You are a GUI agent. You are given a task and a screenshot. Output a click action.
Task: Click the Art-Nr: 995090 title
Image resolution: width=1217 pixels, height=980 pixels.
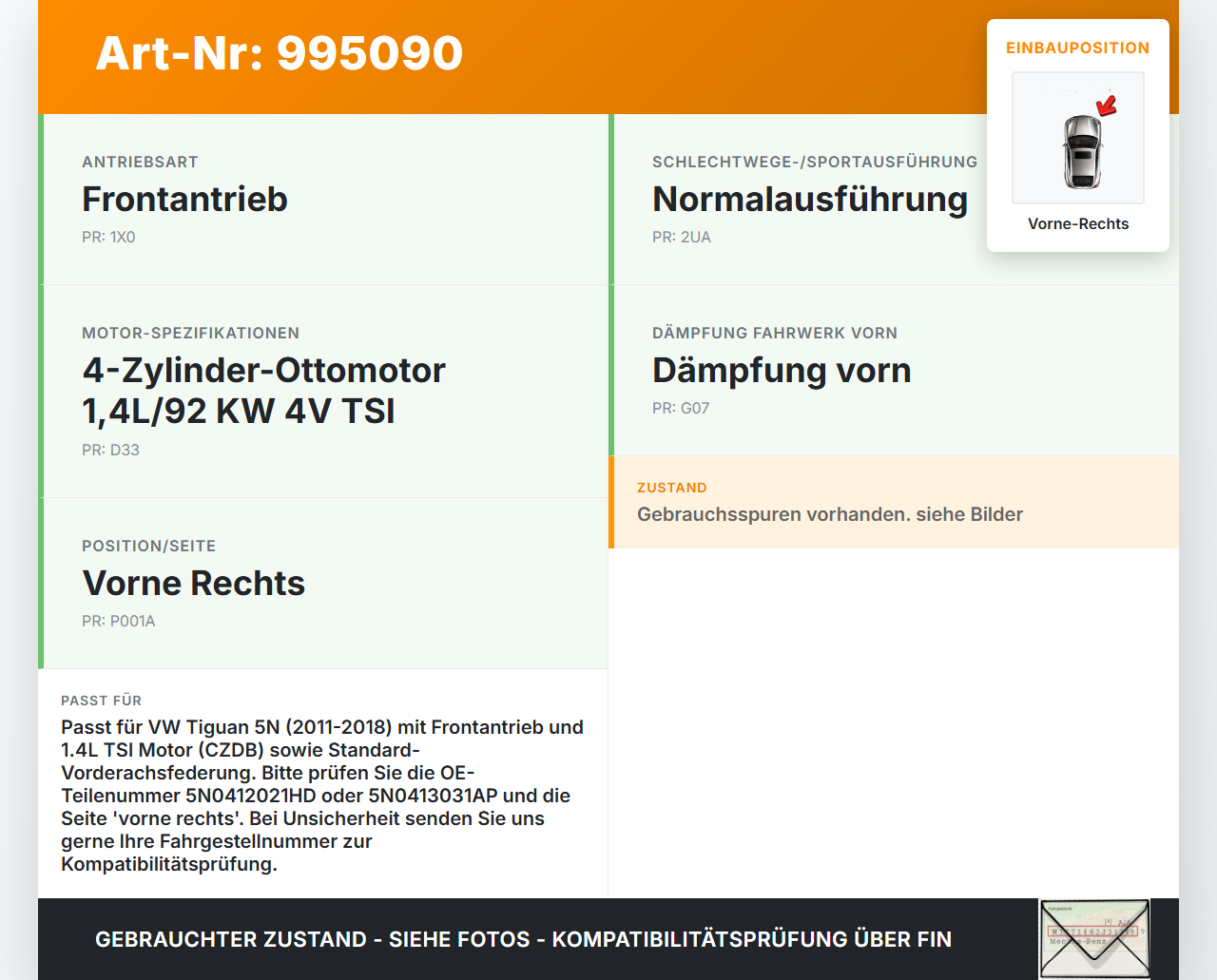click(279, 54)
